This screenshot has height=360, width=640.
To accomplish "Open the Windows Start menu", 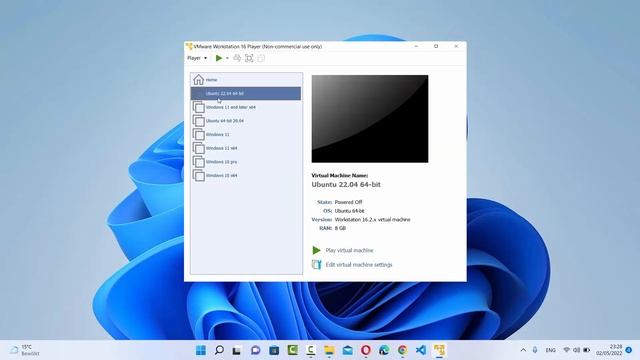I will tap(201, 350).
